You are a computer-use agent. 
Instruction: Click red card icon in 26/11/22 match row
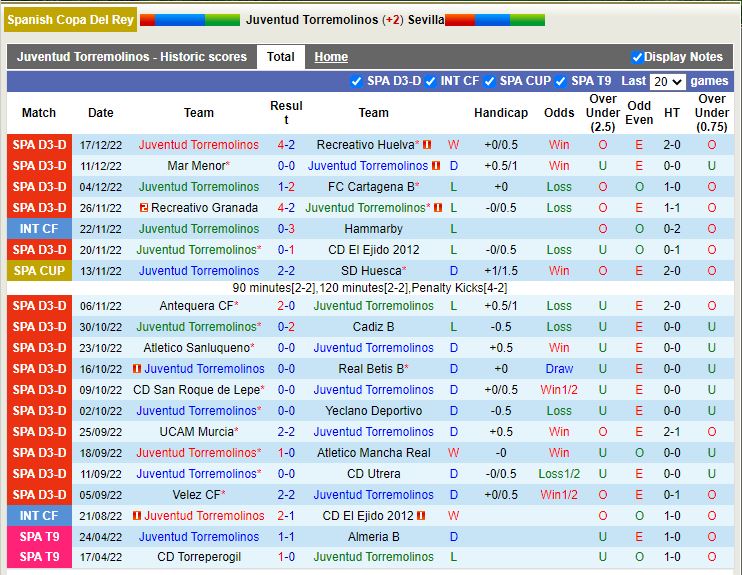436,208
